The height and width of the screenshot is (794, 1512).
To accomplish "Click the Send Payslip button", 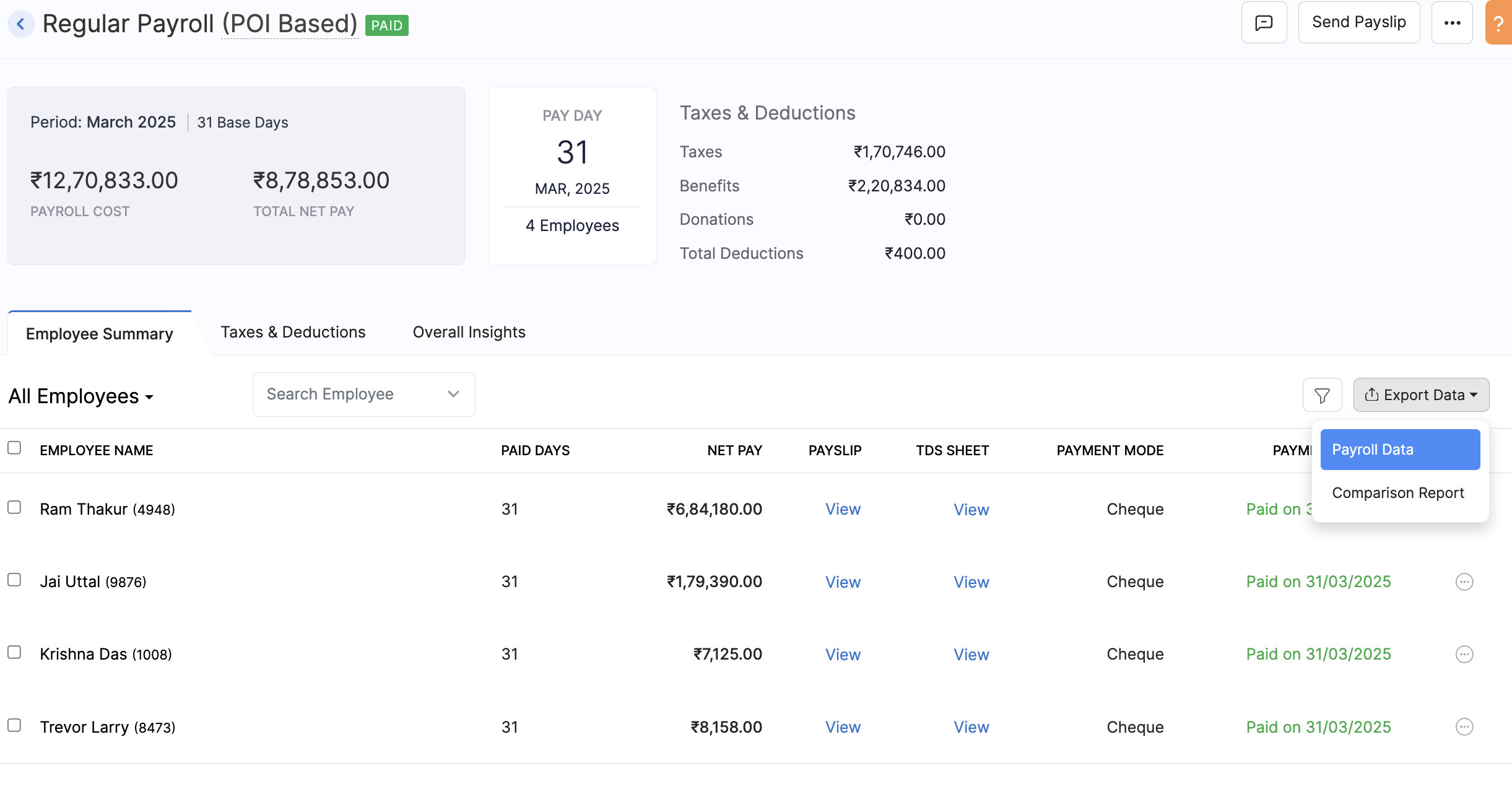I will tap(1359, 22).
